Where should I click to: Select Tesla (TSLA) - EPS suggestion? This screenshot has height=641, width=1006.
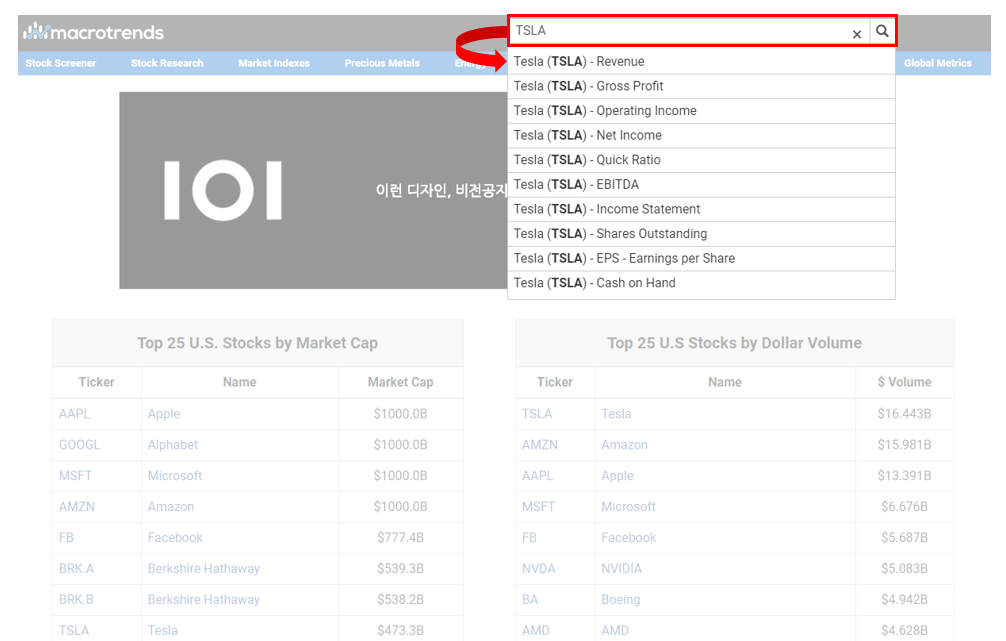pos(701,259)
